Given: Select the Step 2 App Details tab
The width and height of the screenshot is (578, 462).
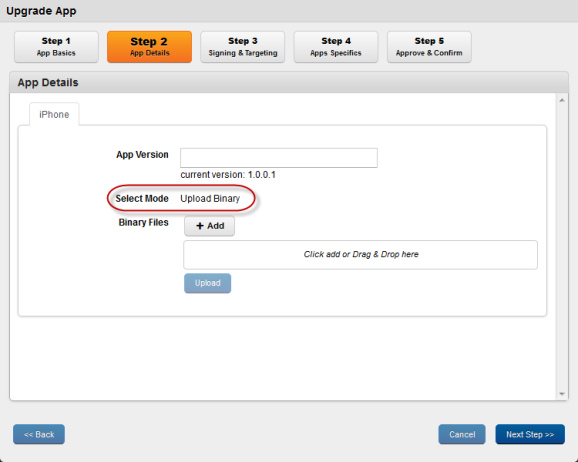Looking at the screenshot, I should (149, 47).
